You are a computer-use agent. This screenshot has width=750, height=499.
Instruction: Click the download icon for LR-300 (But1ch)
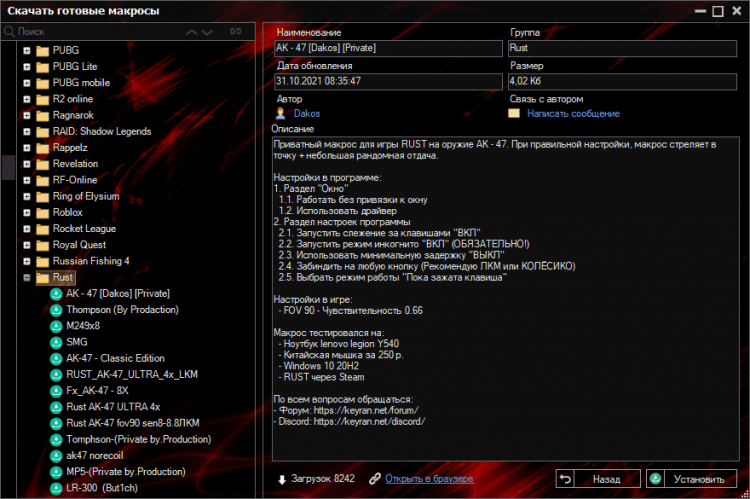coord(56,488)
